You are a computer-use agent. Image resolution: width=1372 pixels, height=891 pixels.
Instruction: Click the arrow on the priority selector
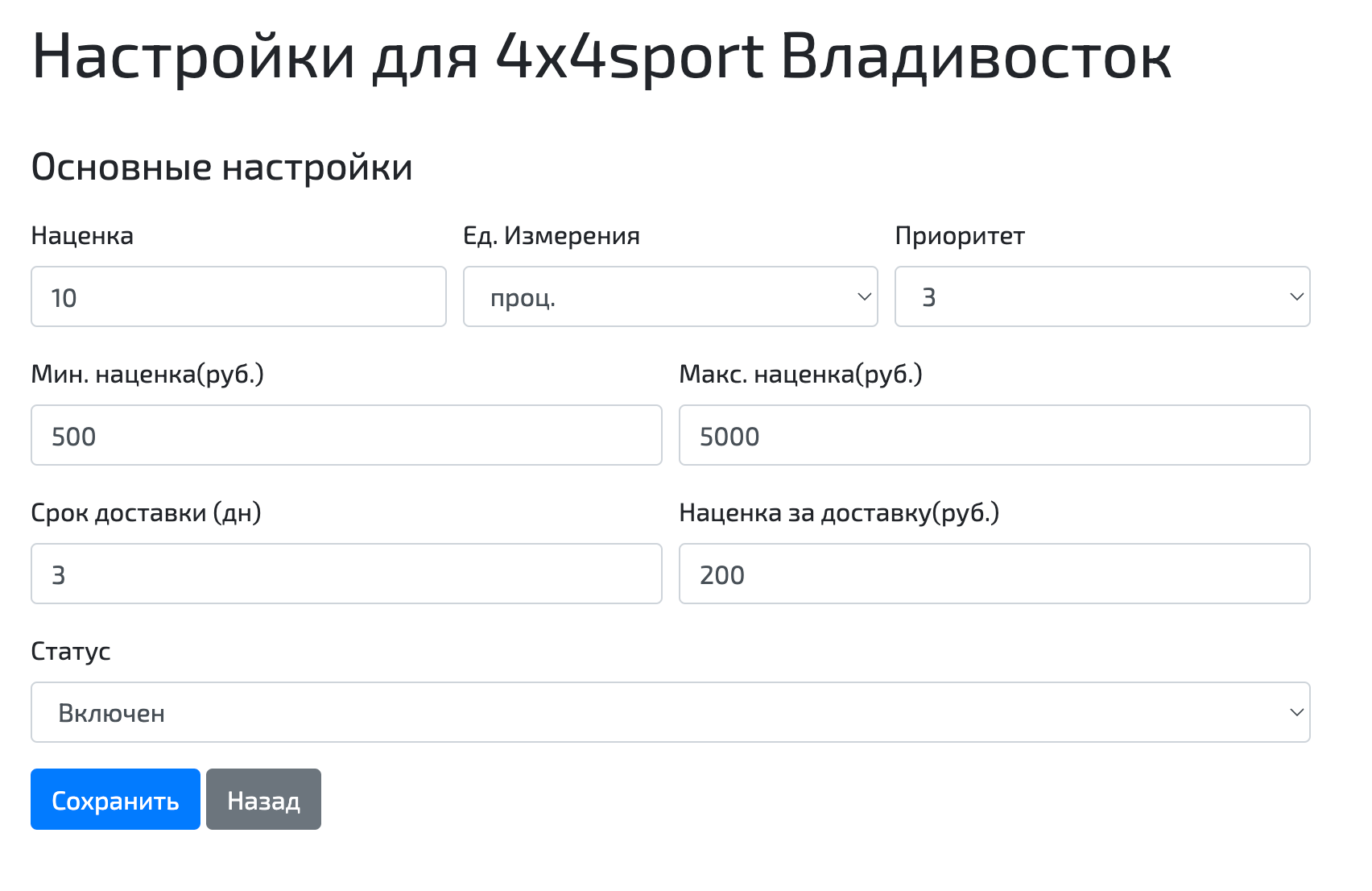(1296, 296)
